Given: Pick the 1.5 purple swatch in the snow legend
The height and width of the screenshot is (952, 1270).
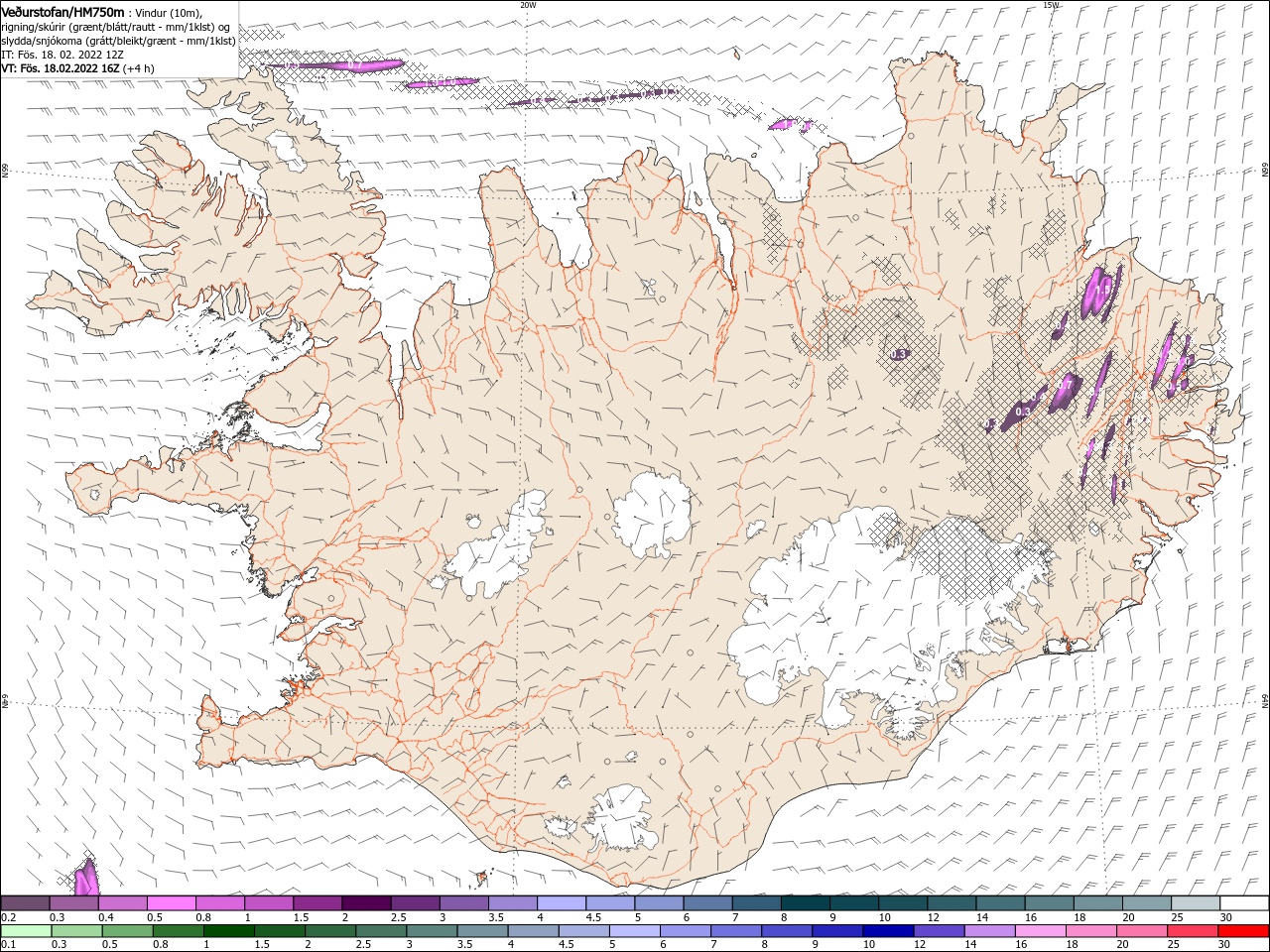Looking at the screenshot, I should 317,903.
